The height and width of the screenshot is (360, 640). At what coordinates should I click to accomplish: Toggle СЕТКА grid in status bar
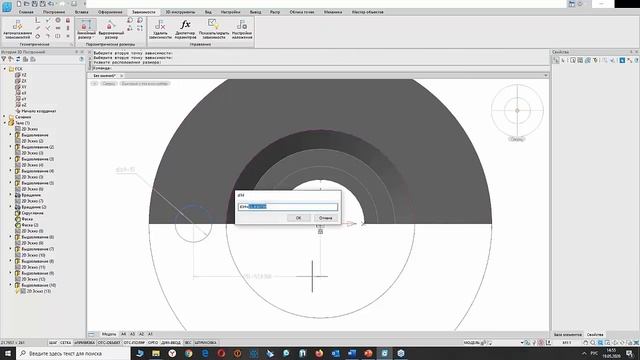[66, 343]
